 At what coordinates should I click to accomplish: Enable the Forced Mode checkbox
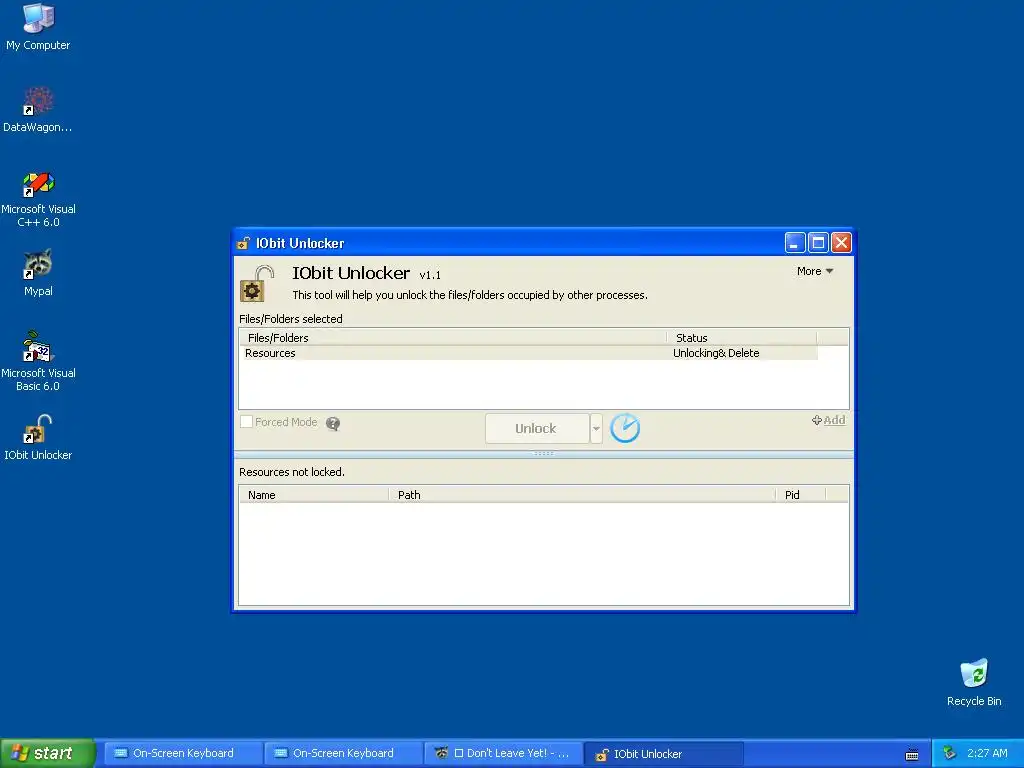(x=246, y=422)
